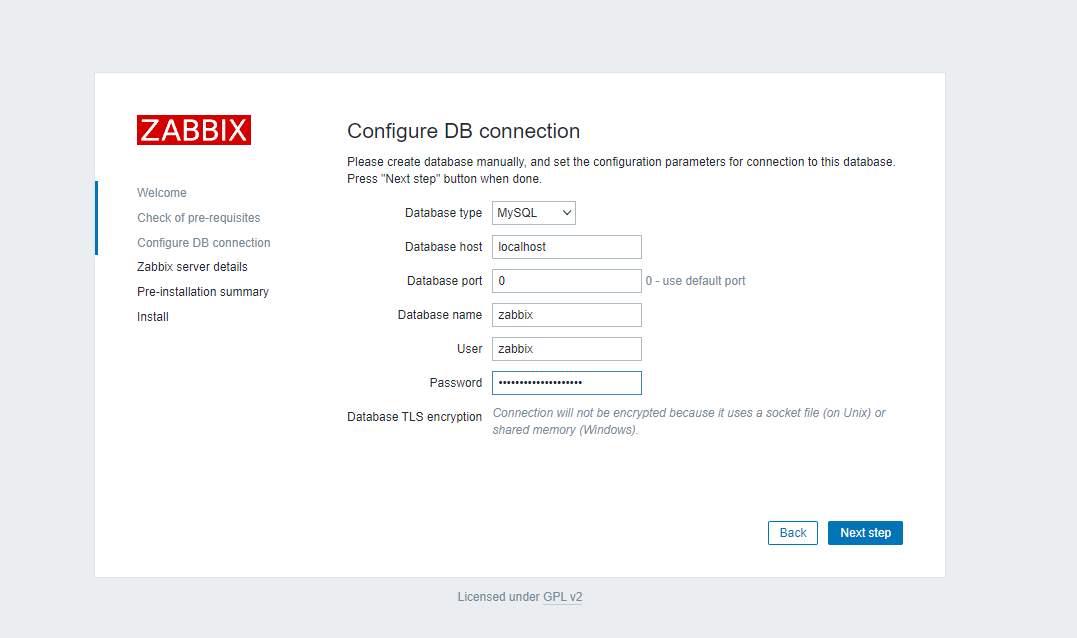Screen dimensions: 1077x638
Task: Click the Database host label
Action: (443, 247)
